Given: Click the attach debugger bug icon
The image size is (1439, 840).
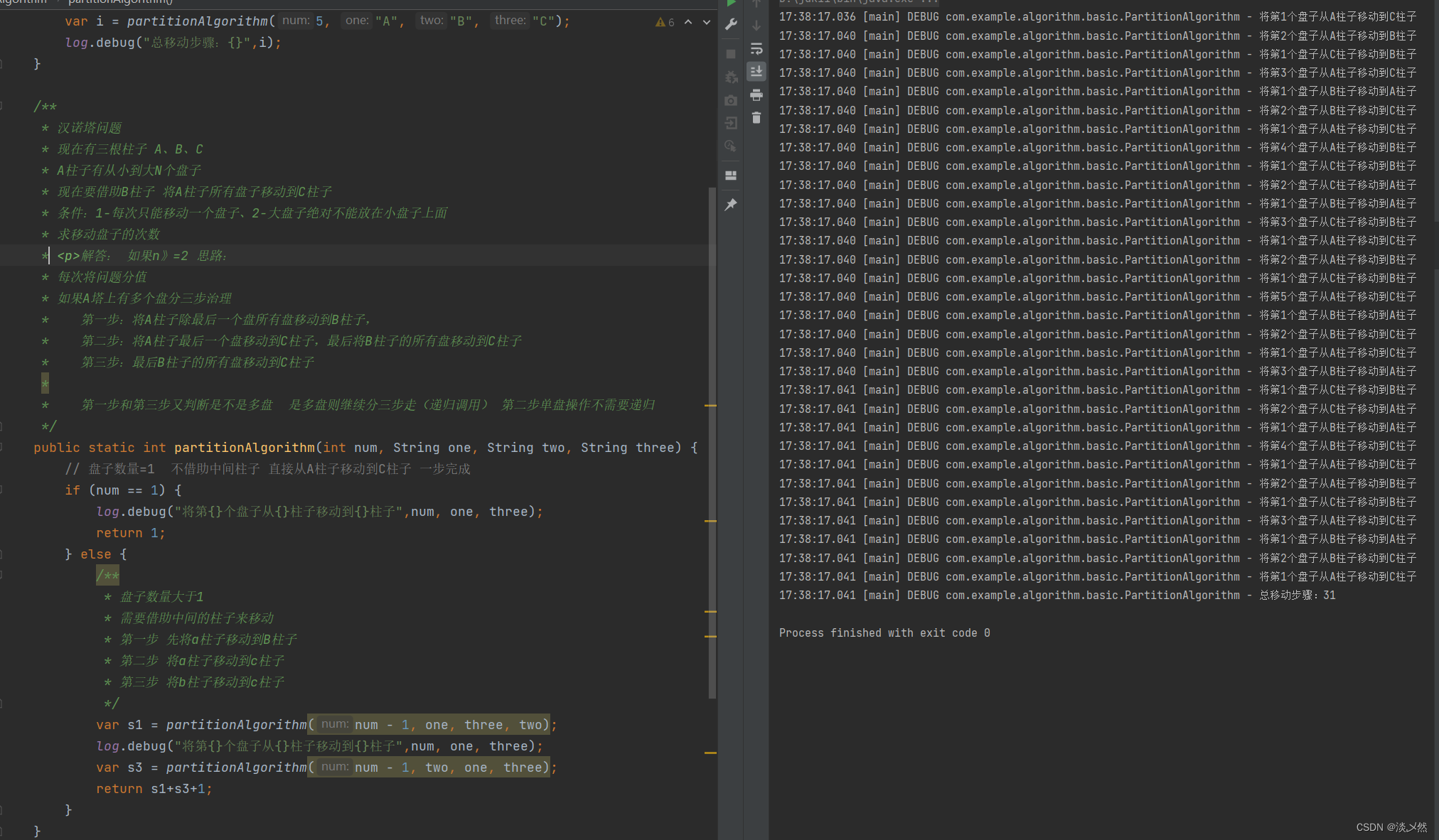Looking at the screenshot, I should coord(731,77).
